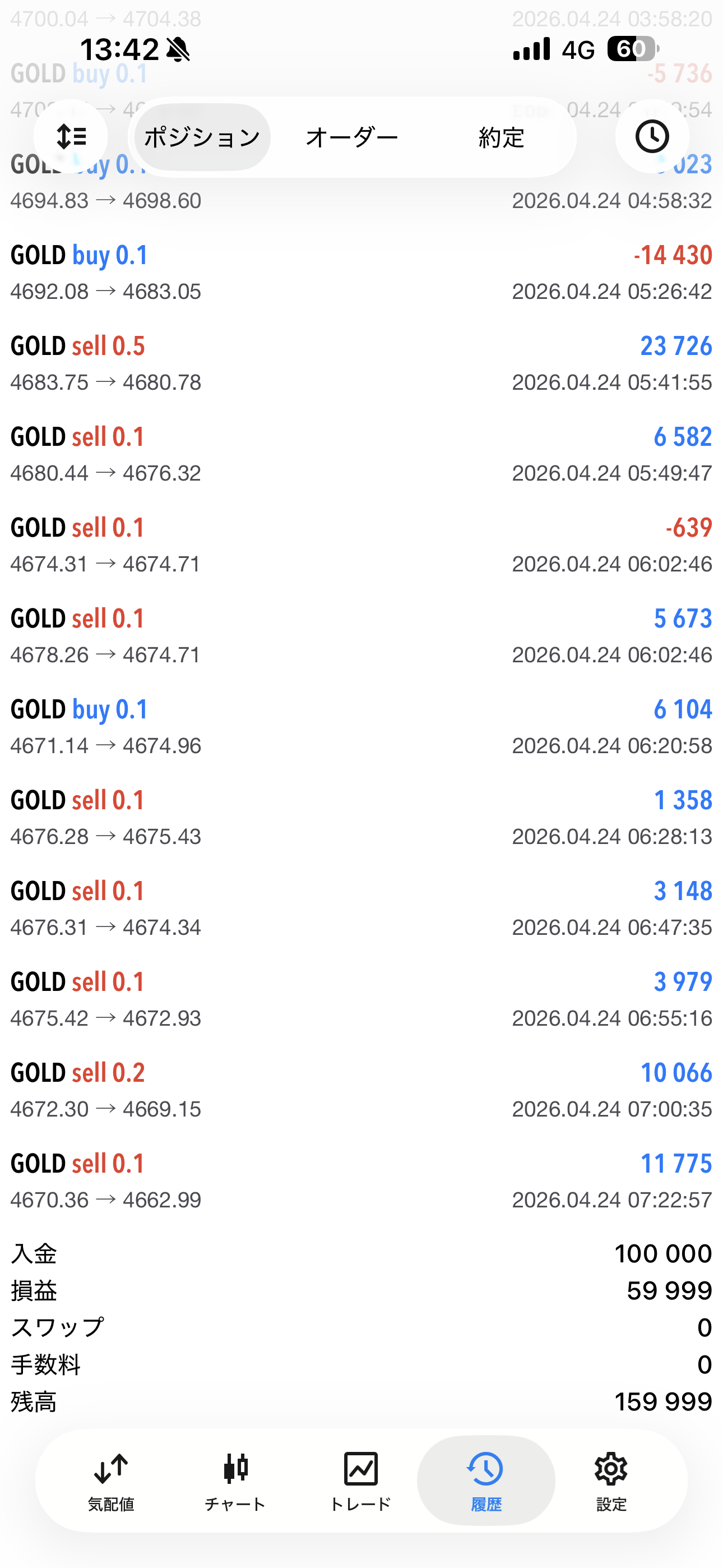723x1568 pixels.
Task: Open GOLD buy trade with 6 104 profit
Action: [x=361, y=726]
